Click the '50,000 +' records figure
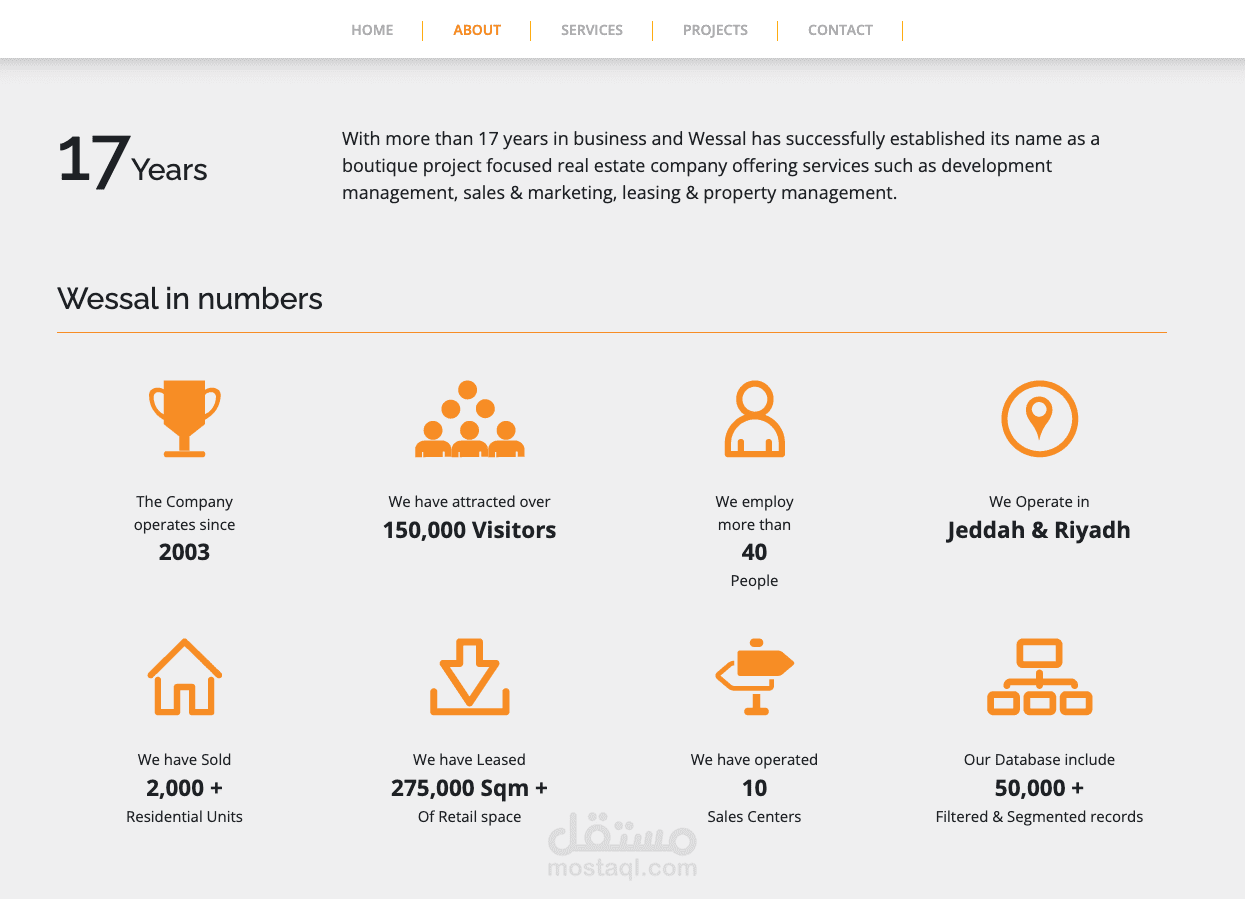 [1039, 788]
